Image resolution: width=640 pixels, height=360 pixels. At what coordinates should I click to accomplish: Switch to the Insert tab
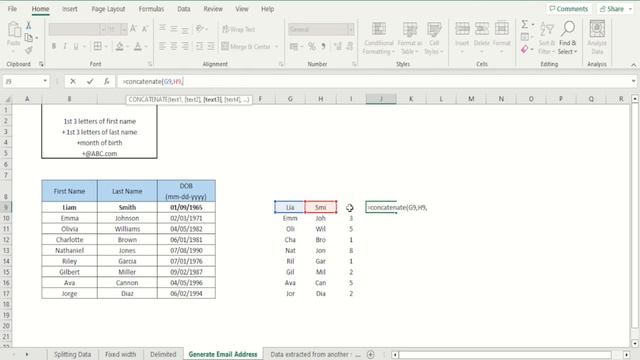(x=70, y=9)
